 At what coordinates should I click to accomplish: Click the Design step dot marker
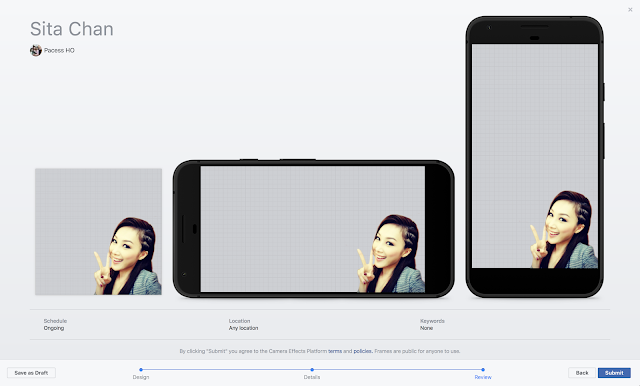(141, 370)
